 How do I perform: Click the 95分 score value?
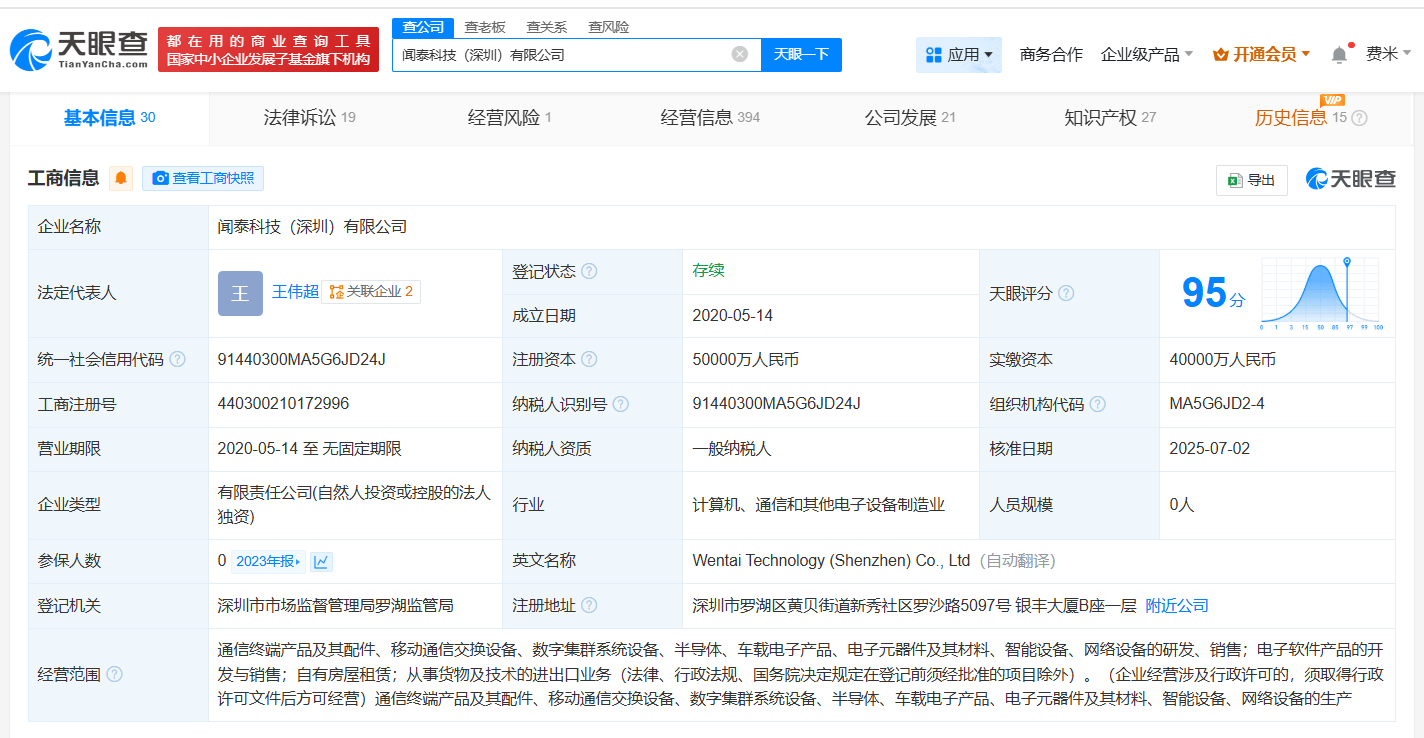click(1214, 293)
